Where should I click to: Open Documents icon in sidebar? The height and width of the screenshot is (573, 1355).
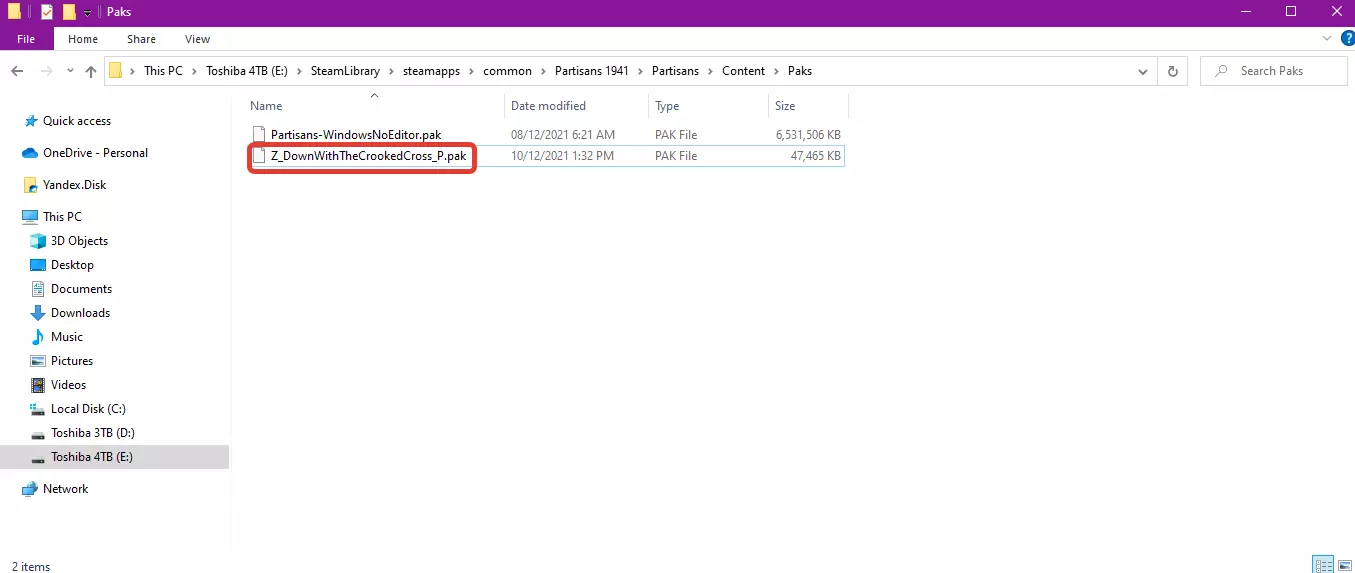[x=38, y=289]
